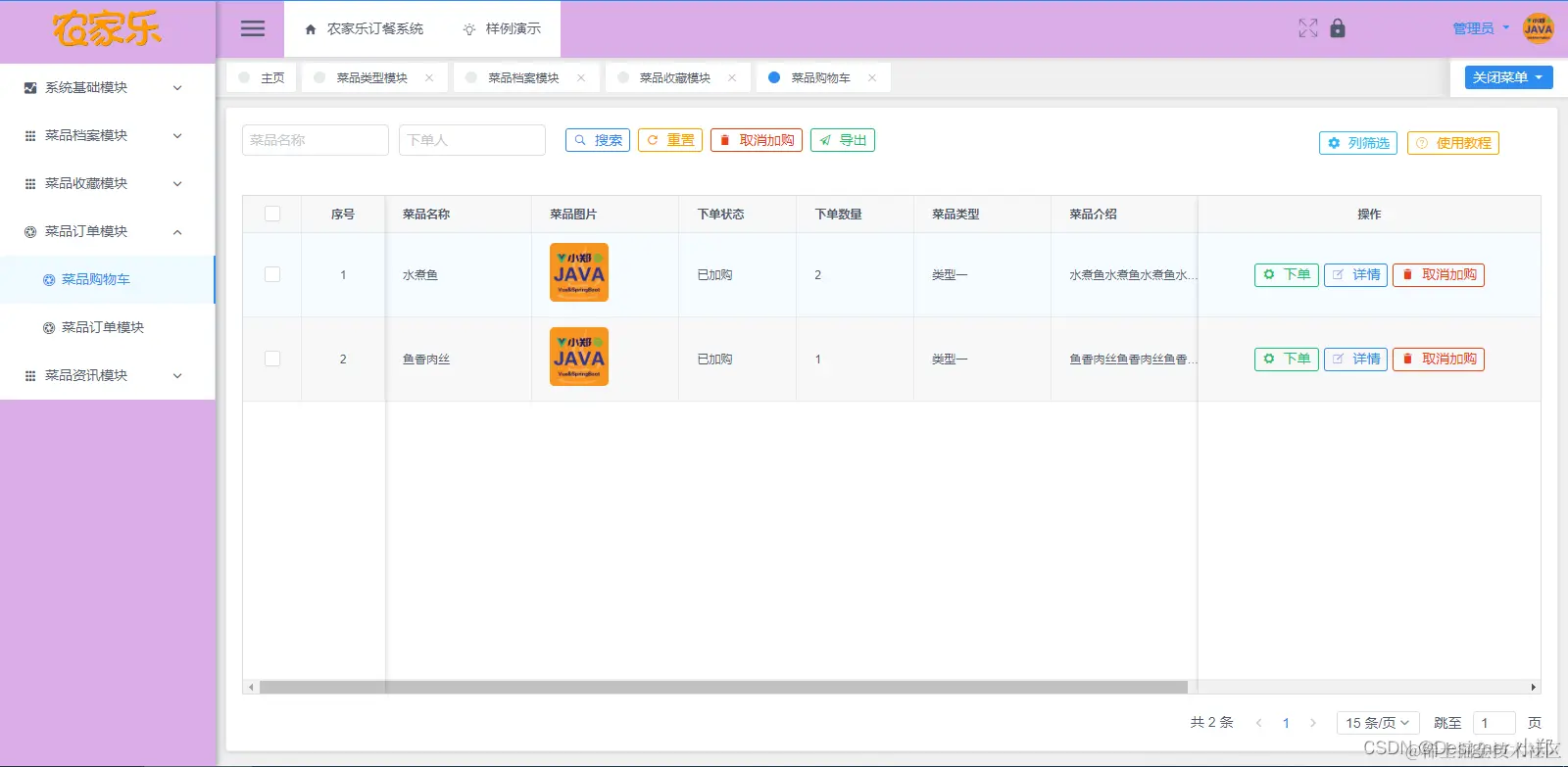Click left arrow of horizontal scrollbar
Viewport: 1568px width, 767px height.
tap(251, 688)
